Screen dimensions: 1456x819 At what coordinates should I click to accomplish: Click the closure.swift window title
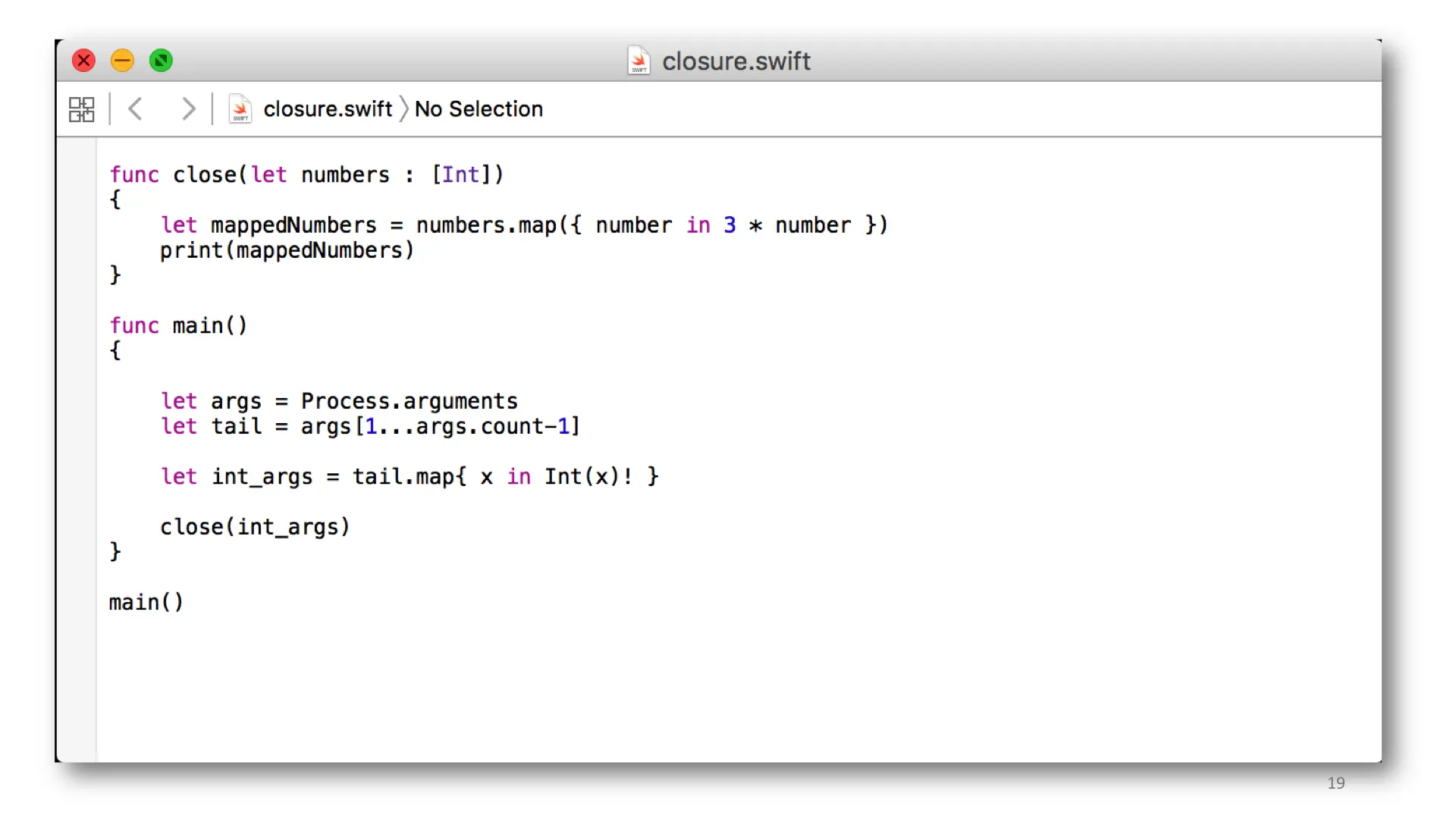click(x=736, y=61)
